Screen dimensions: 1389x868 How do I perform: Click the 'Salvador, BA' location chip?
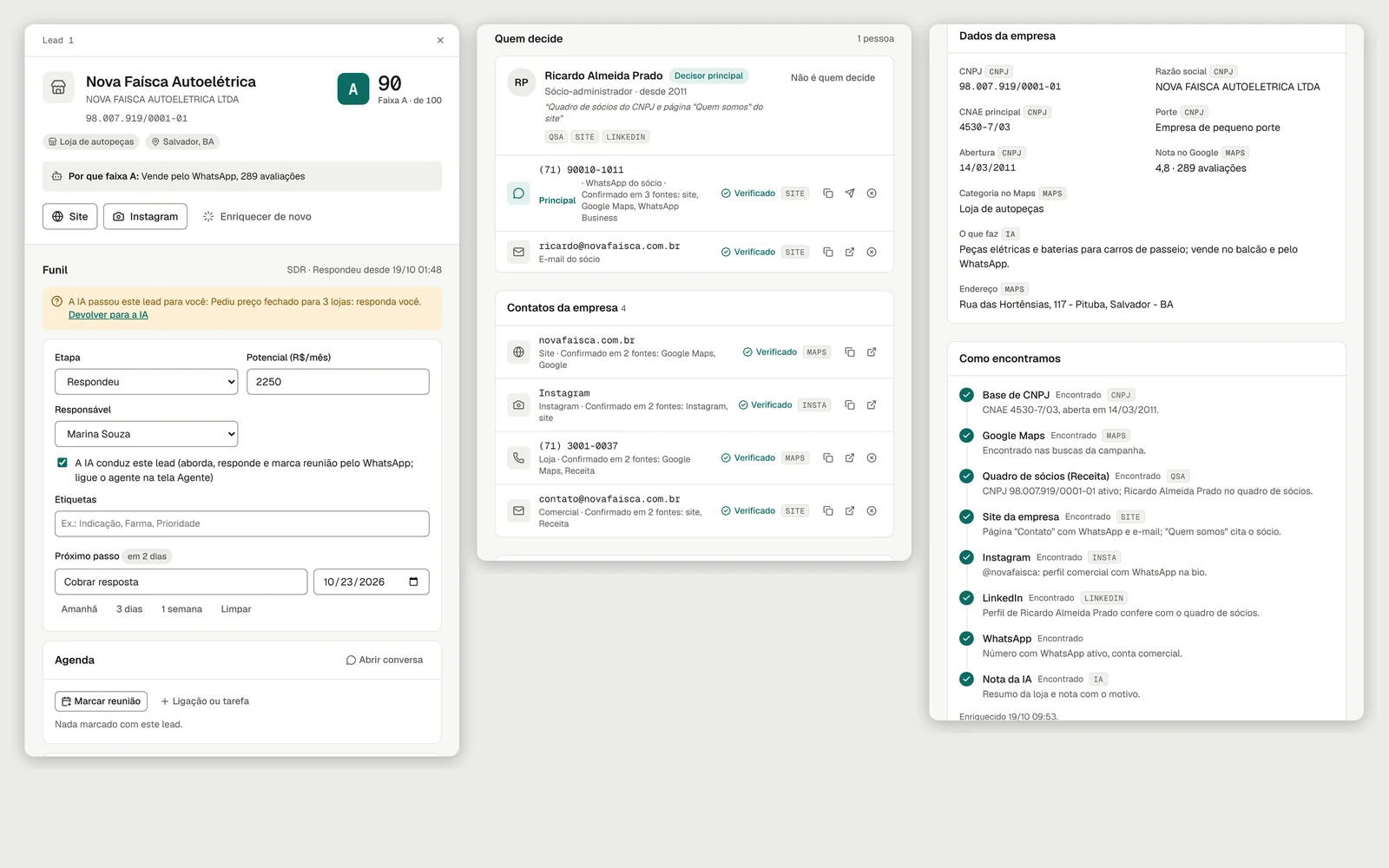click(x=182, y=141)
